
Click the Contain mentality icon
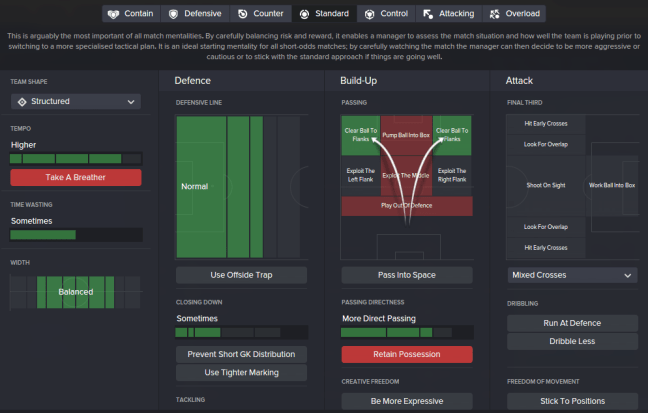tap(113, 14)
